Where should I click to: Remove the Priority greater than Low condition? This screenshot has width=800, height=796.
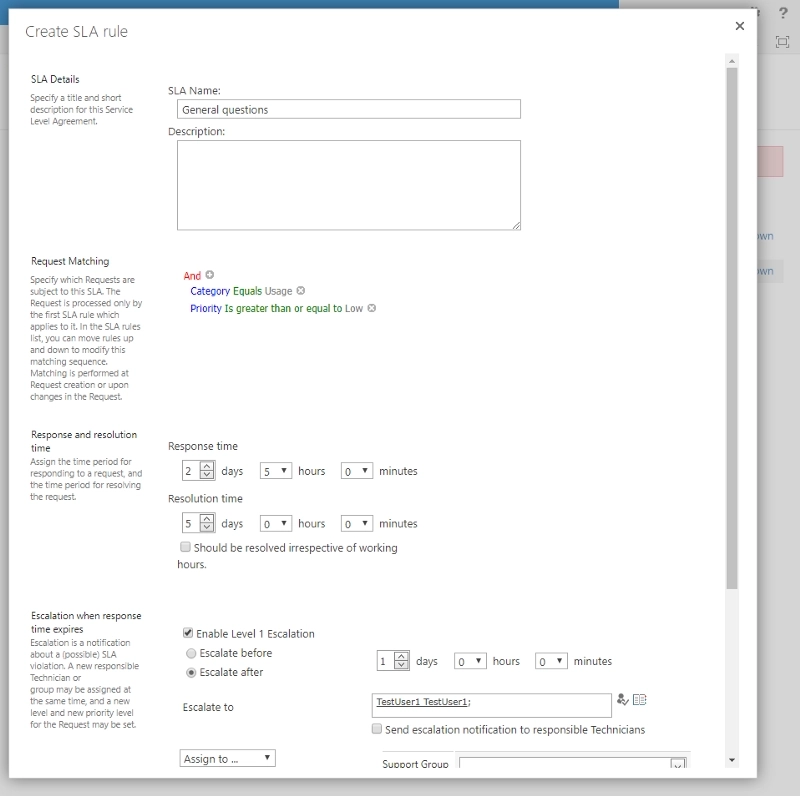[371, 308]
